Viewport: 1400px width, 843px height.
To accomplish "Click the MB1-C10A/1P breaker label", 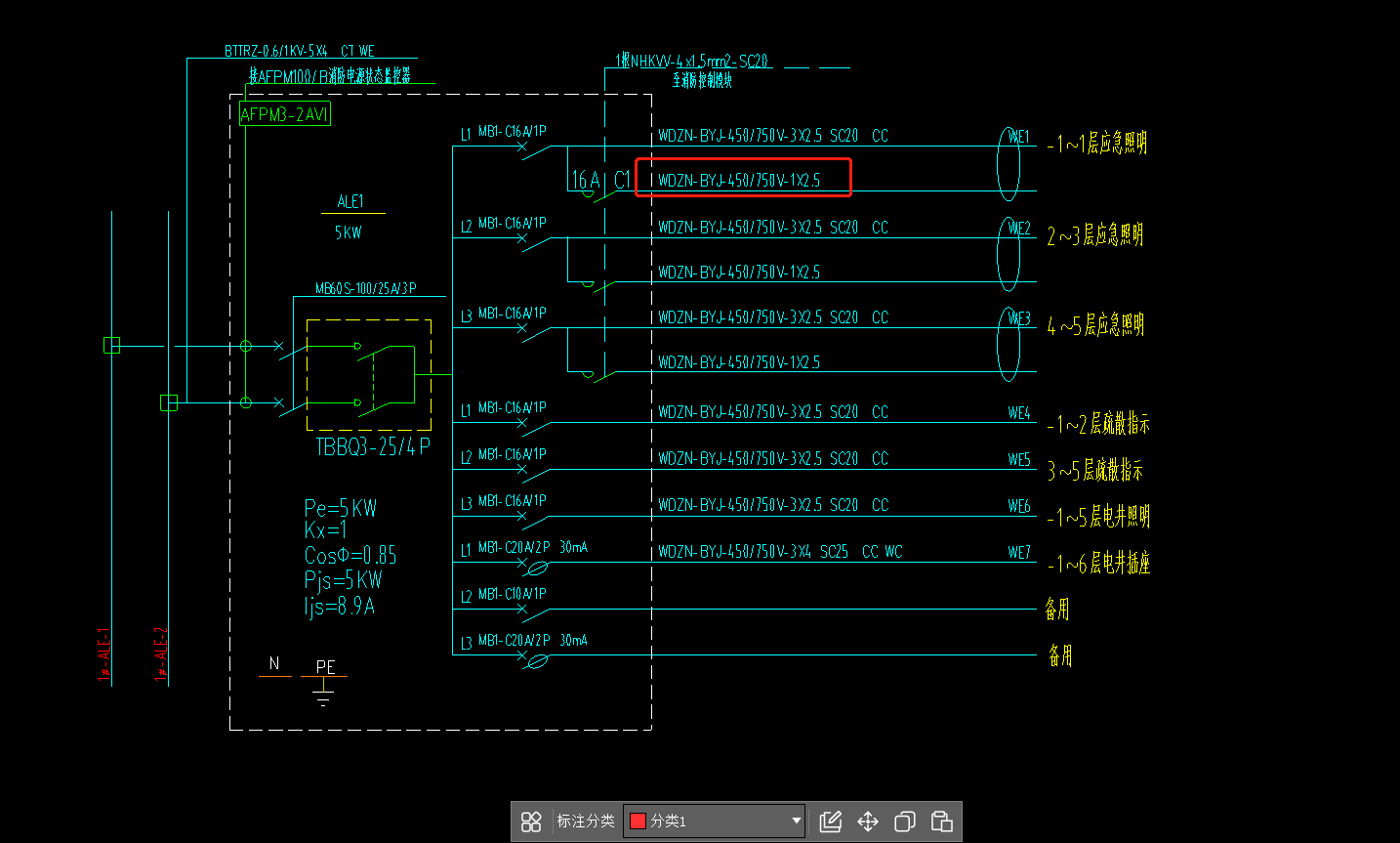I will (513, 594).
